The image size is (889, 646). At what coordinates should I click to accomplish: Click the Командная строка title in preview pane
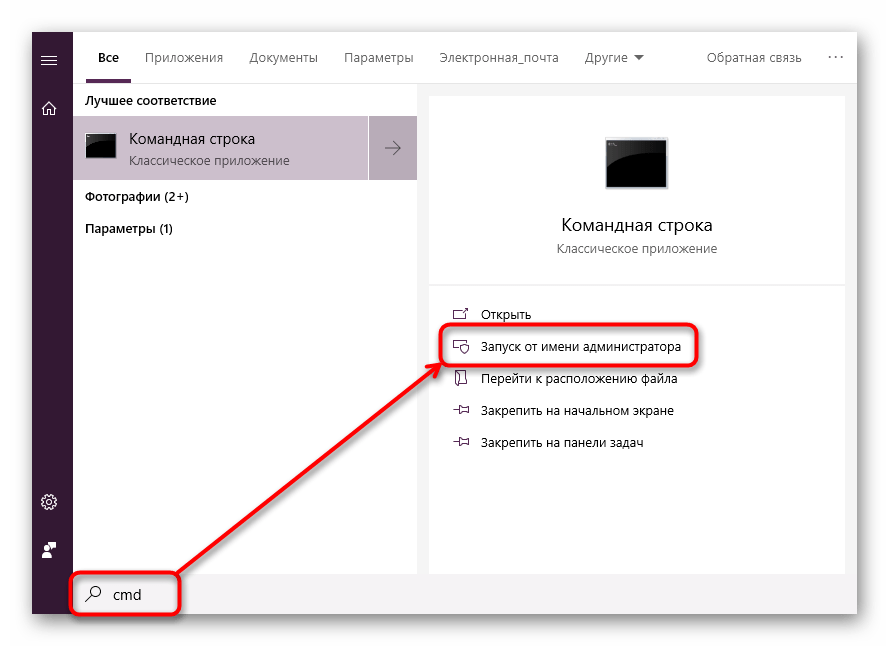637,225
